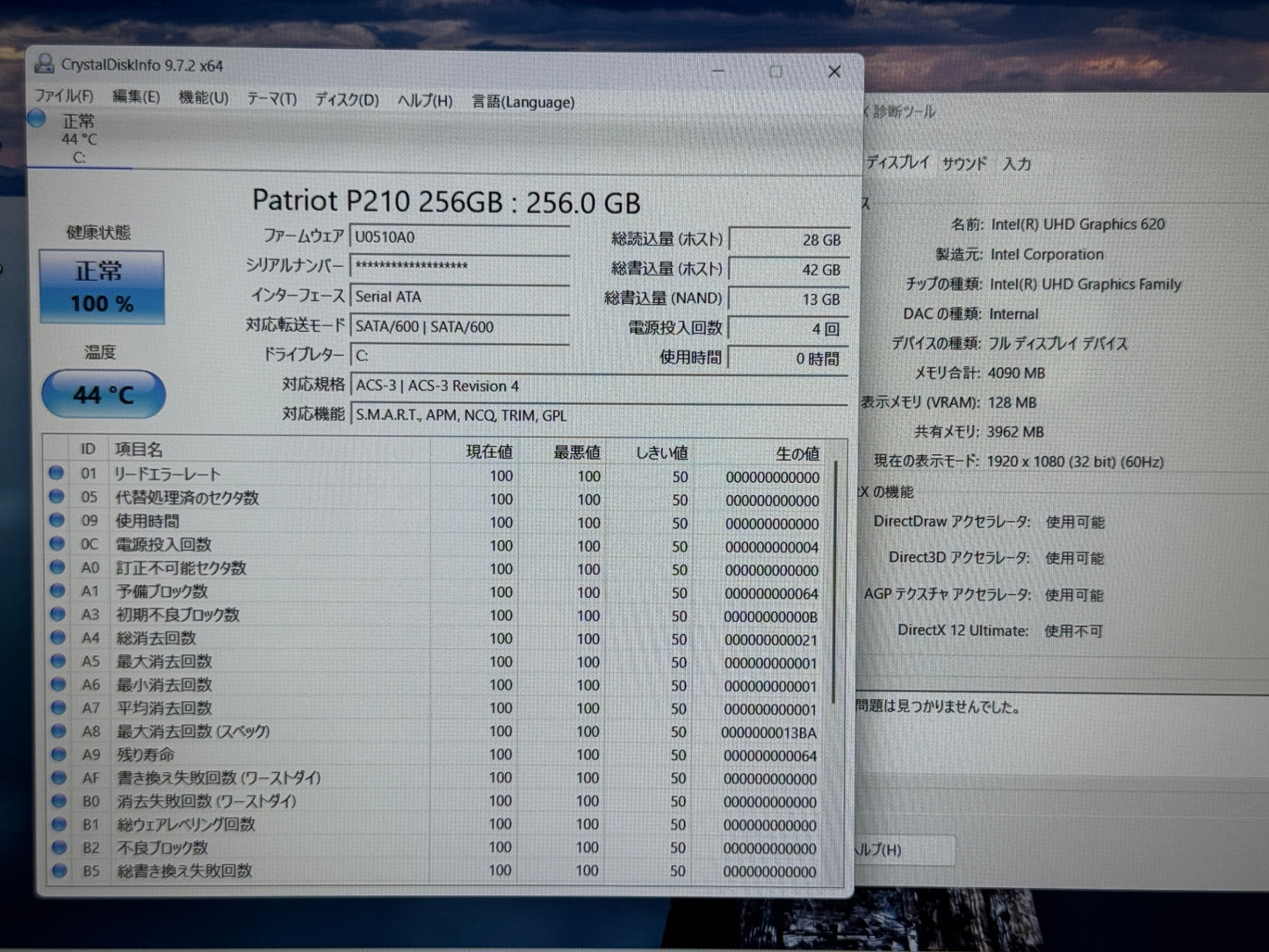Click the status dot of row A5 最大消去回数

(58, 660)
